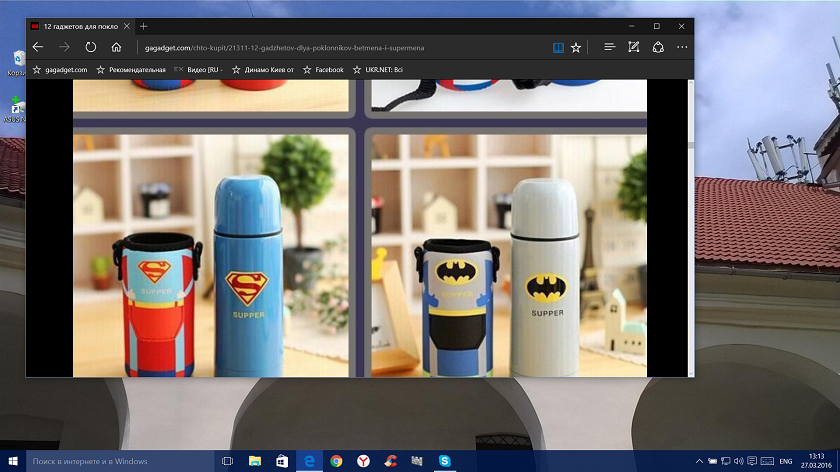Screen dimensions: 840x472
Task: Switch to Edge in taskbar
Action: click(x=309, y=461)
